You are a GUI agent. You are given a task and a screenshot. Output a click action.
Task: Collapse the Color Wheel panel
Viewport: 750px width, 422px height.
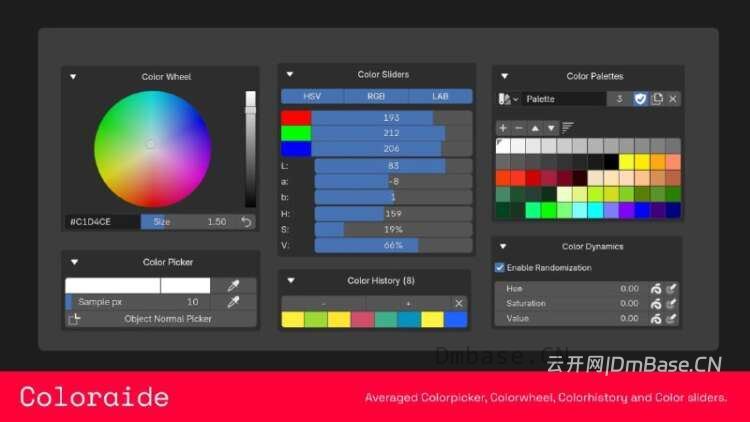pyautogui.click(x=73, y=77)
